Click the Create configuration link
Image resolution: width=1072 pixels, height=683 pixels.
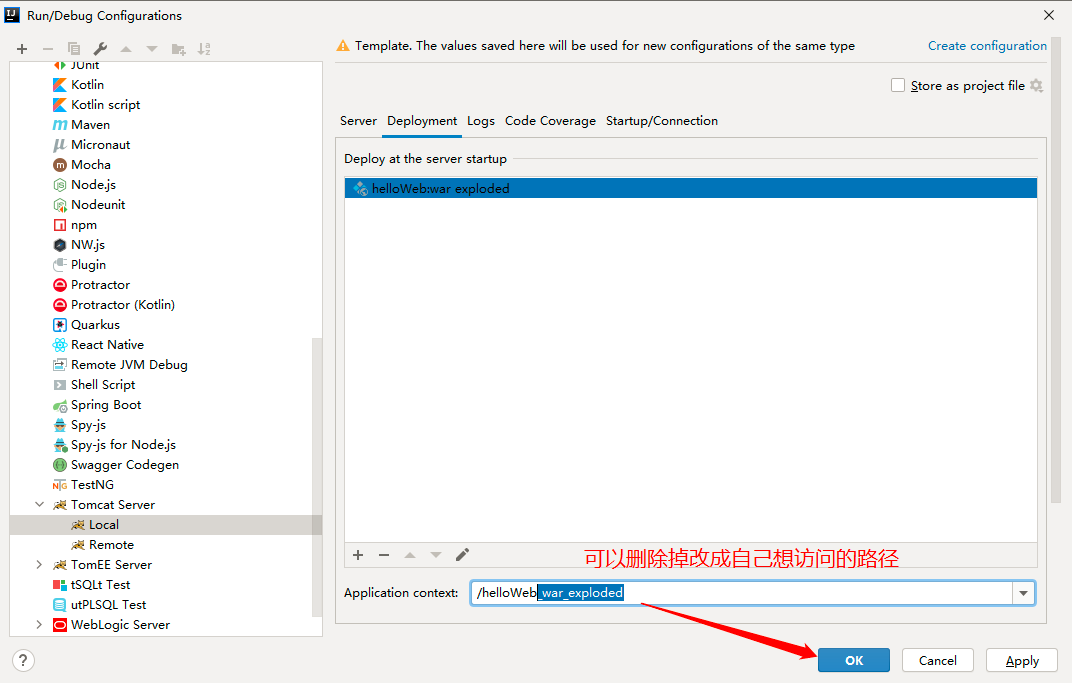click(987, 46)
